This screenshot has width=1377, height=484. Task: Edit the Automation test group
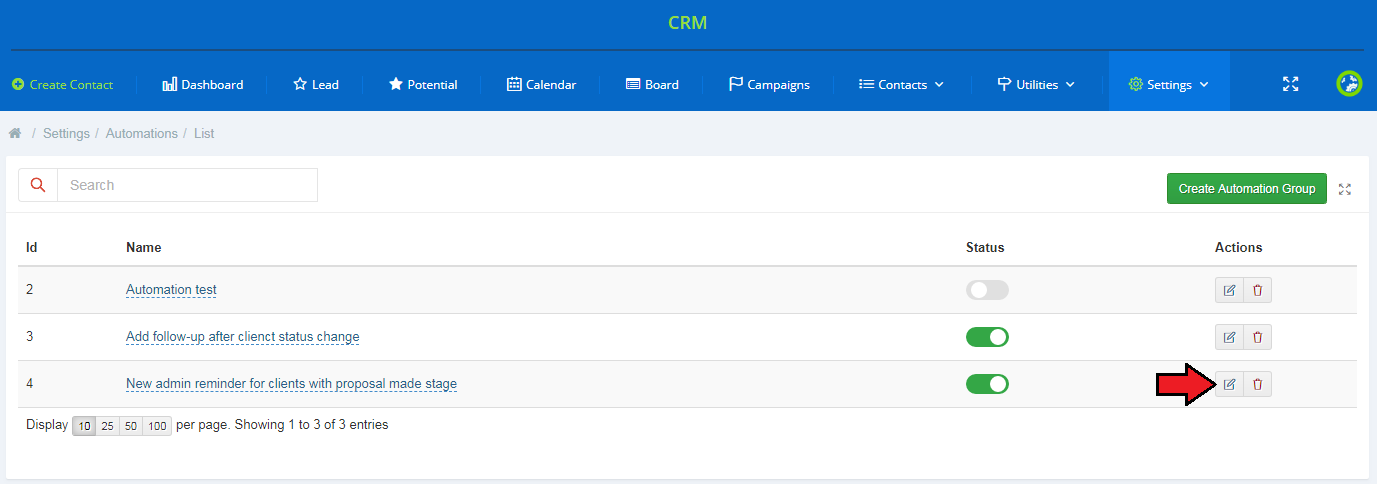coord(1229,290)
